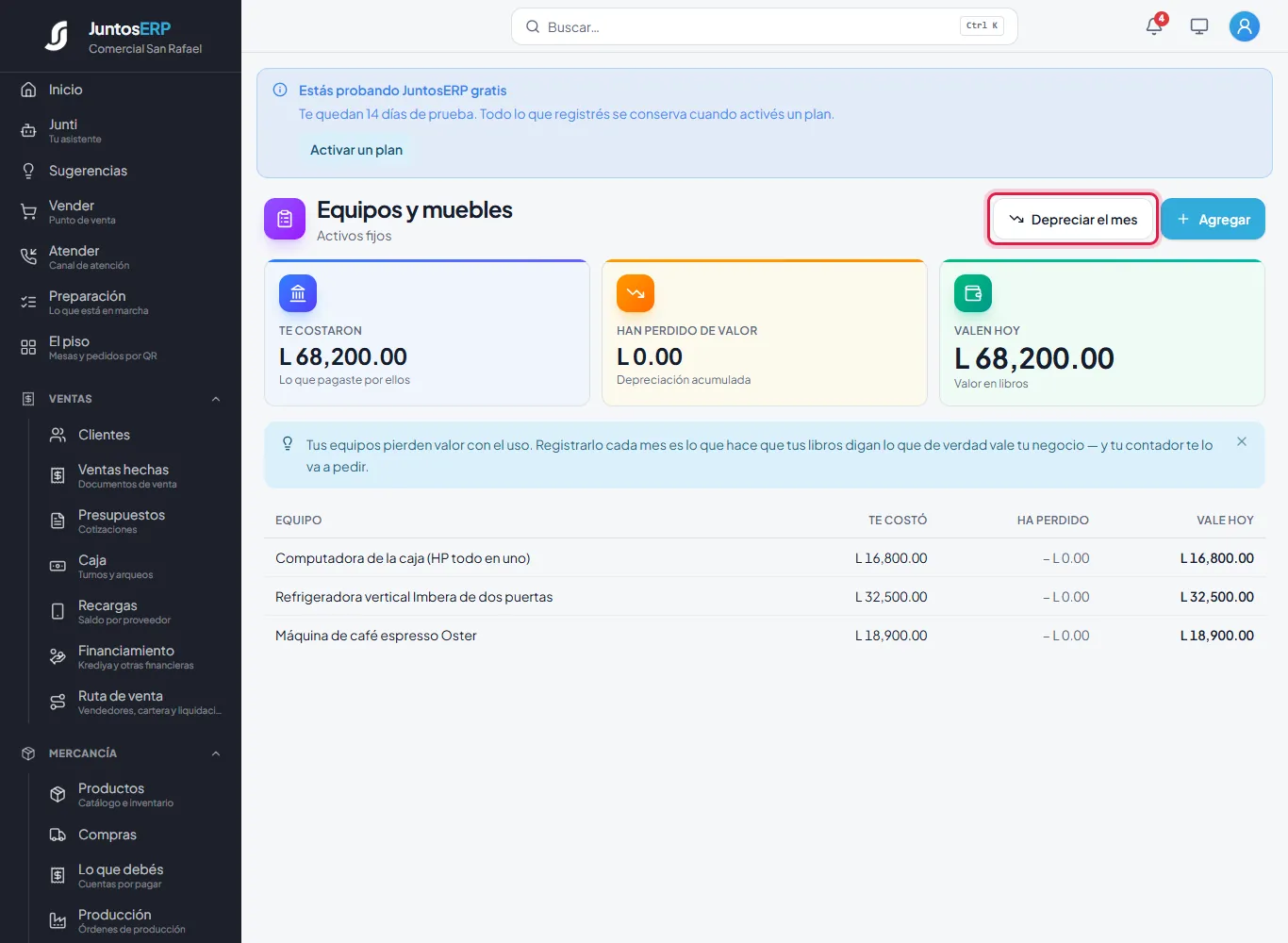Image resolution: width=1288 pixels, height=943 pixels.
Task: Click the Buscar search field
Action: [x=765, y=26]
